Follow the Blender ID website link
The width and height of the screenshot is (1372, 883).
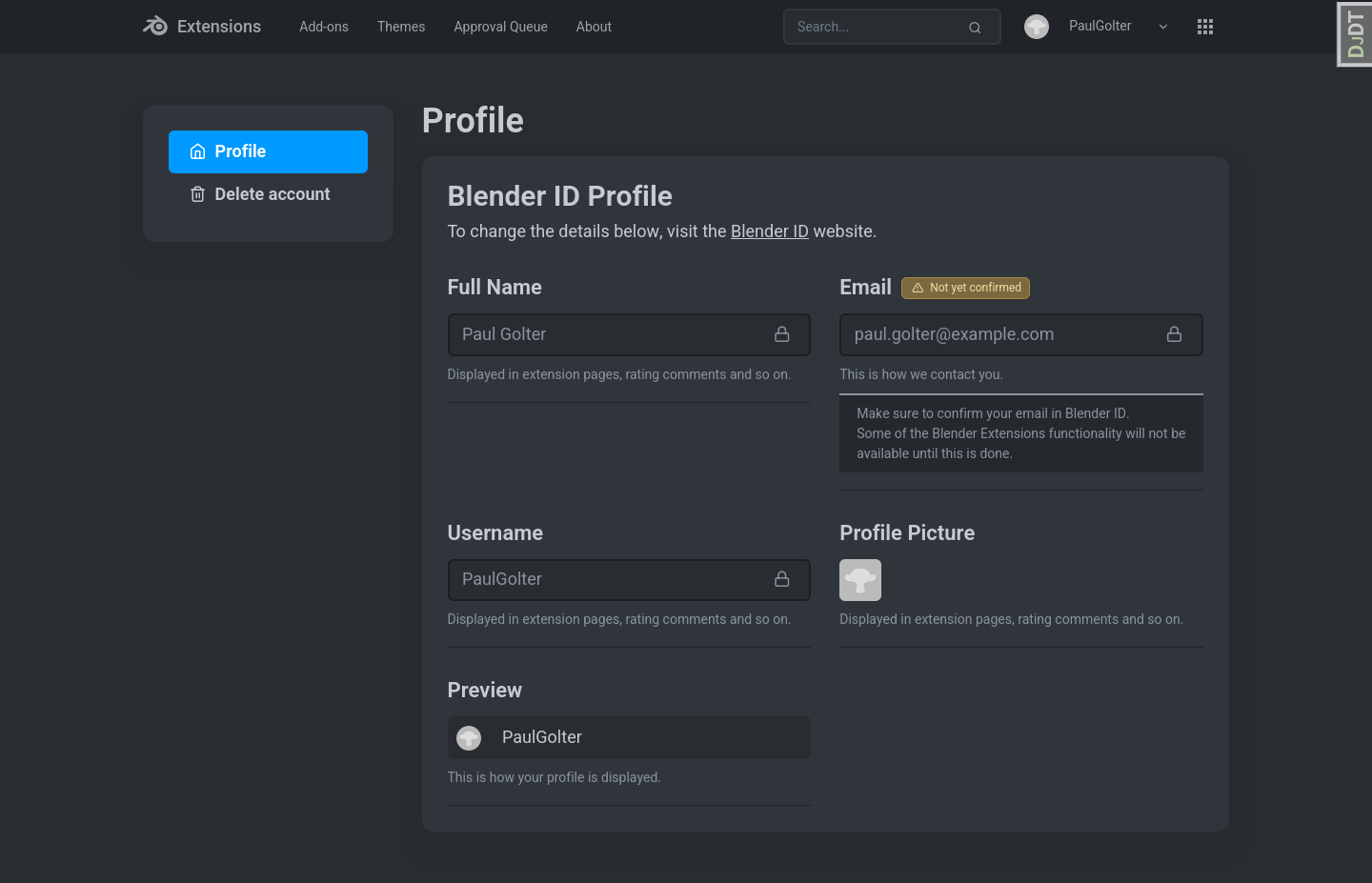coord(769,231)
